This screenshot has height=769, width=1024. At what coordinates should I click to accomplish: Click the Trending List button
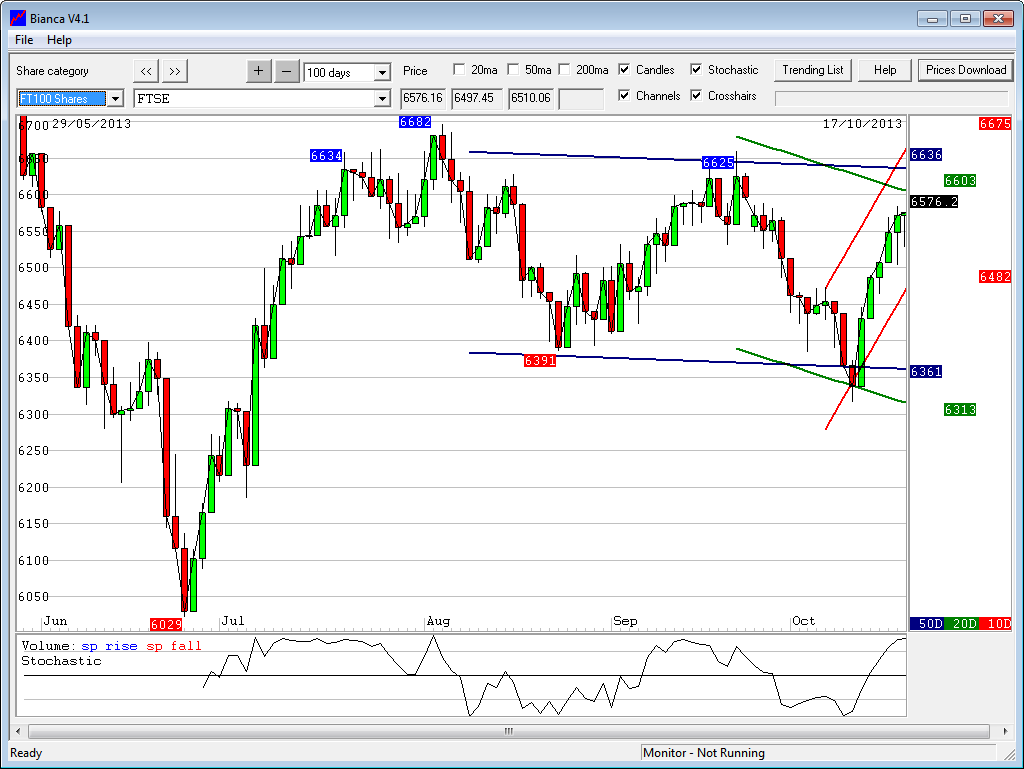point(812,70)
